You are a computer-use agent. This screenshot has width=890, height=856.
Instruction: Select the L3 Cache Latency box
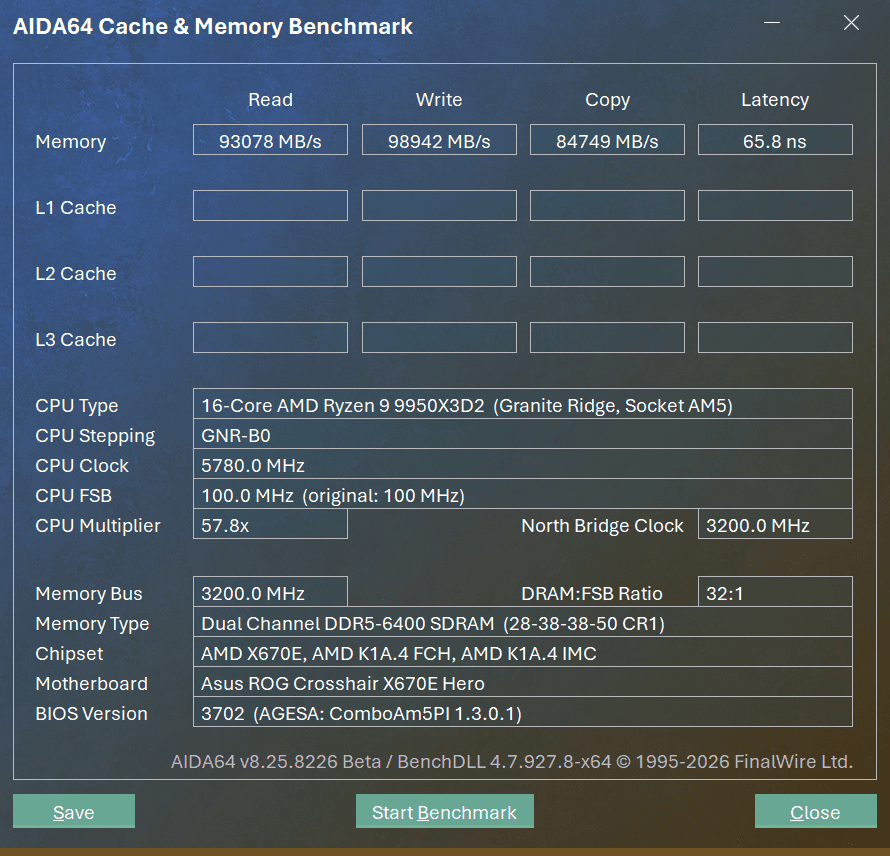(775, 338)
